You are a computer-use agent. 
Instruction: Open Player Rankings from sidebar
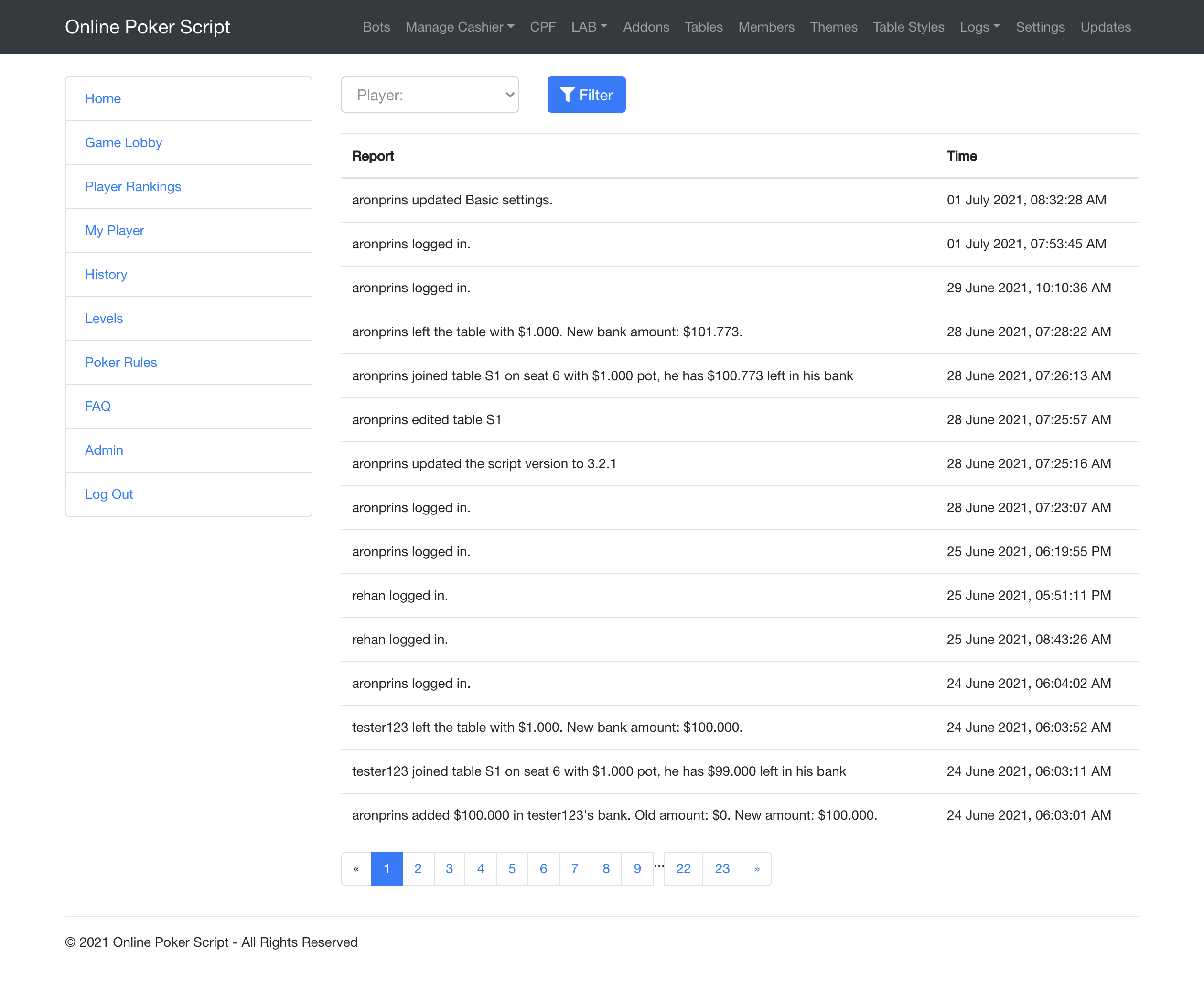(133, 186)
